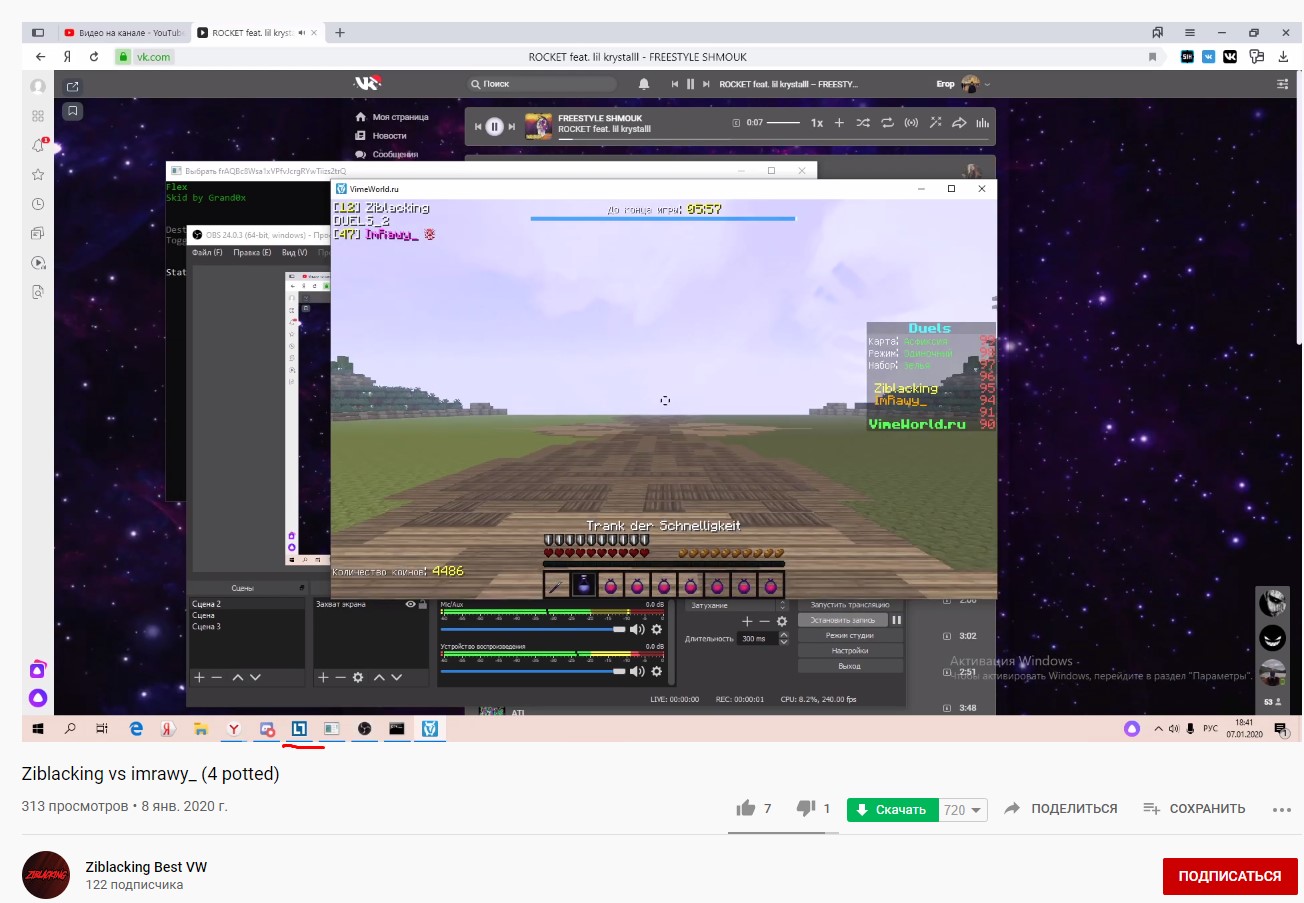The height and width of the screenshot is (903, 1304).
Task: Open sidebar notifications bell with badge
Action: (x=38, y=146)
